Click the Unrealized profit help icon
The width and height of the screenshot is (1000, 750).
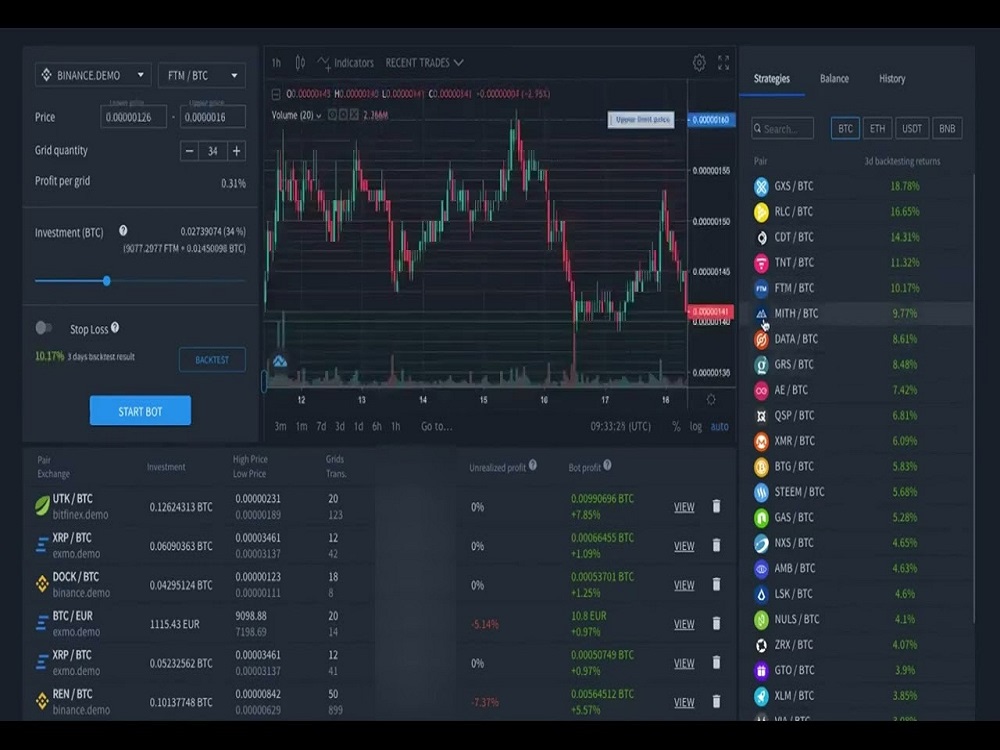point(533,466)
